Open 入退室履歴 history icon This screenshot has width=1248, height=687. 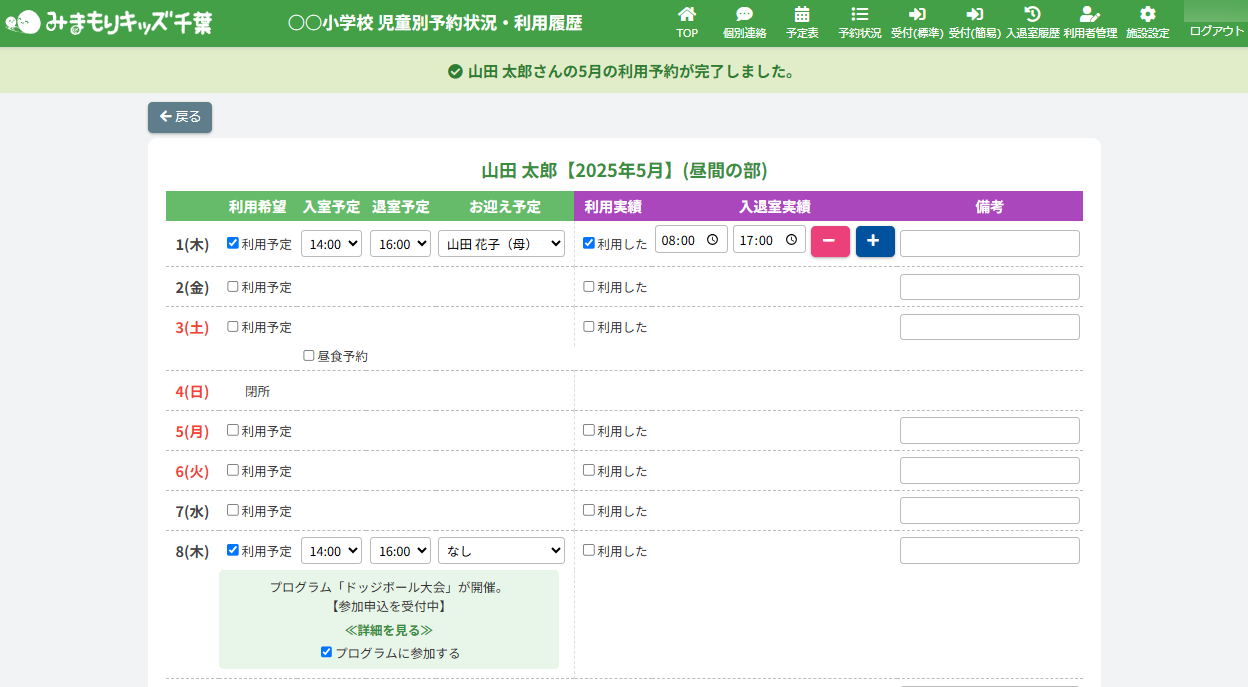point(1032,15)
